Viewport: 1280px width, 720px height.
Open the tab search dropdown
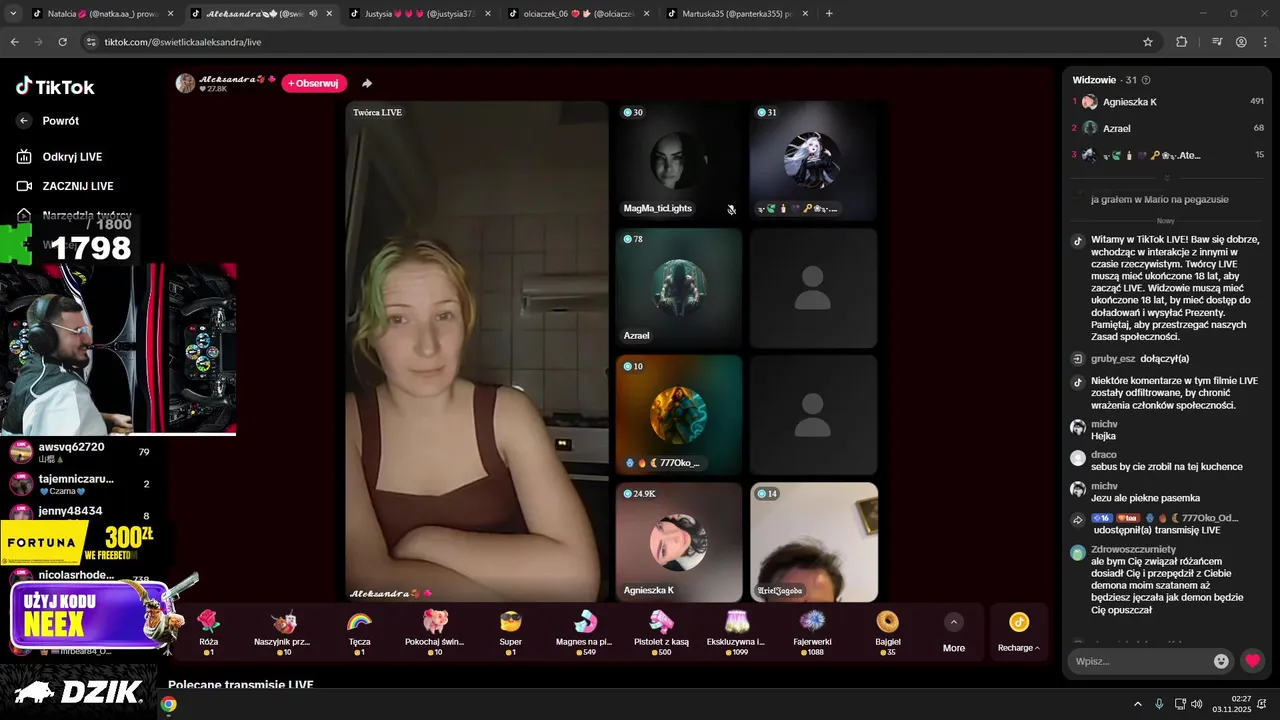(x=13, y=14)
